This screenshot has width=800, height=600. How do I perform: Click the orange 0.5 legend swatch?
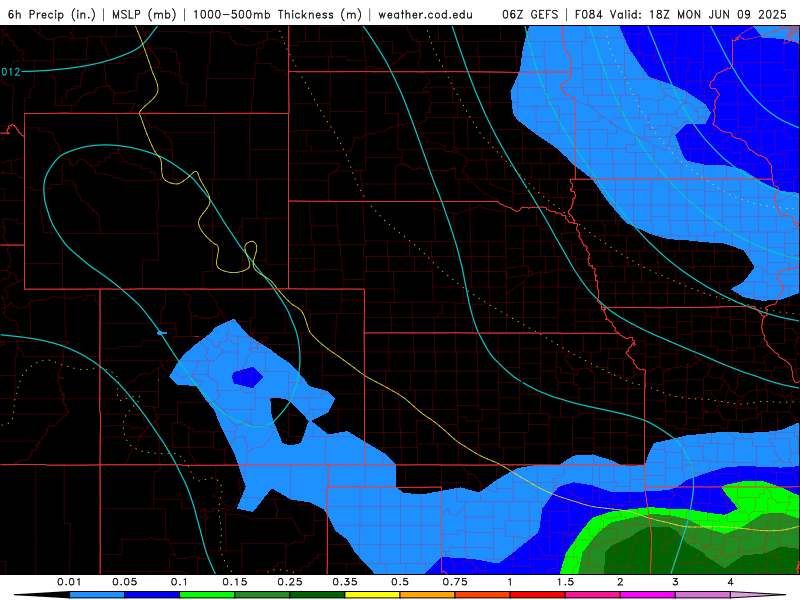click(428, 595)
